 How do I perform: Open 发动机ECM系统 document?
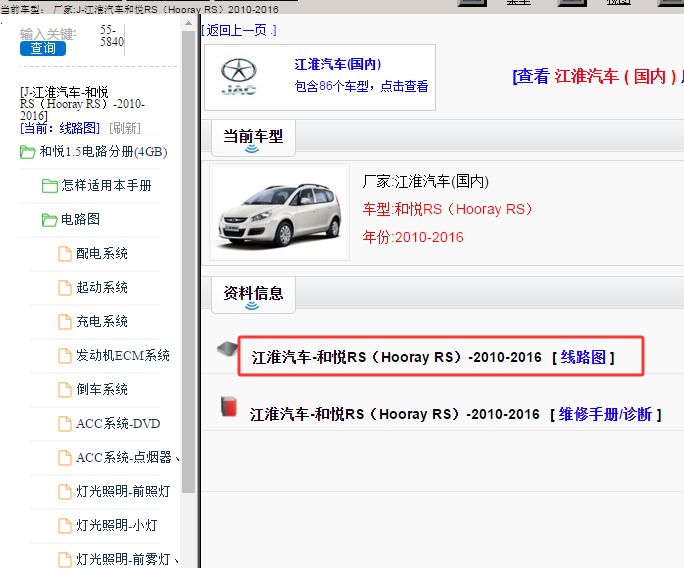pyautogui.click(x=123, y=356)
